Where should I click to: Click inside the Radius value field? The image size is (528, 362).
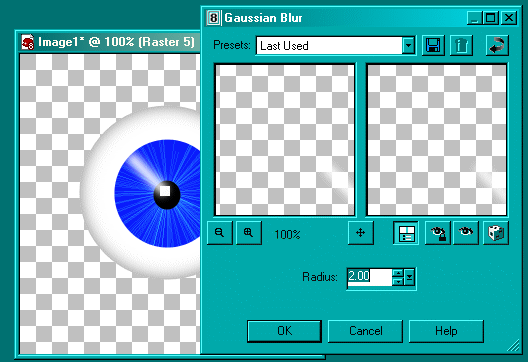370,277
